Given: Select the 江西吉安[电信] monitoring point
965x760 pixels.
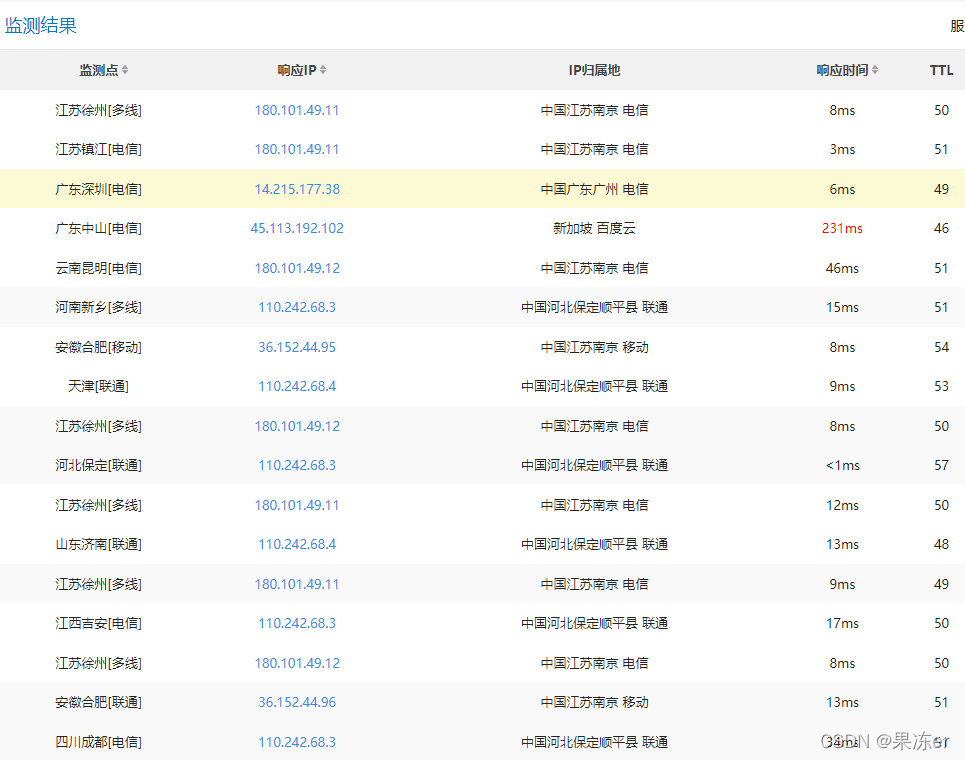Looking at the screenshot, I should tap(98, 623).
